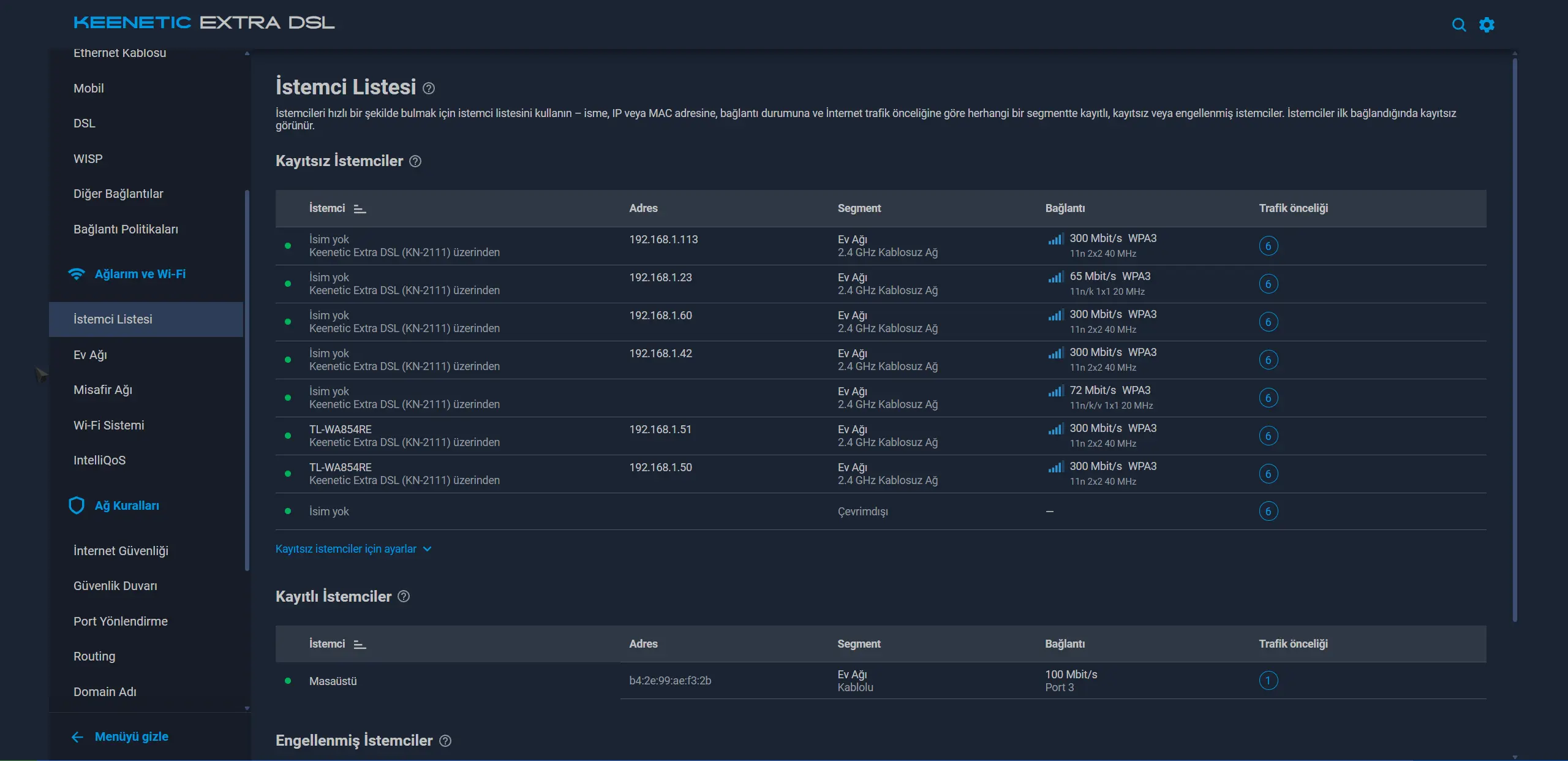Screen dimensions: 1568x761
Task: Click priority 6 badge for 192.168.1.23
Action: click(x=1268, y=284)
